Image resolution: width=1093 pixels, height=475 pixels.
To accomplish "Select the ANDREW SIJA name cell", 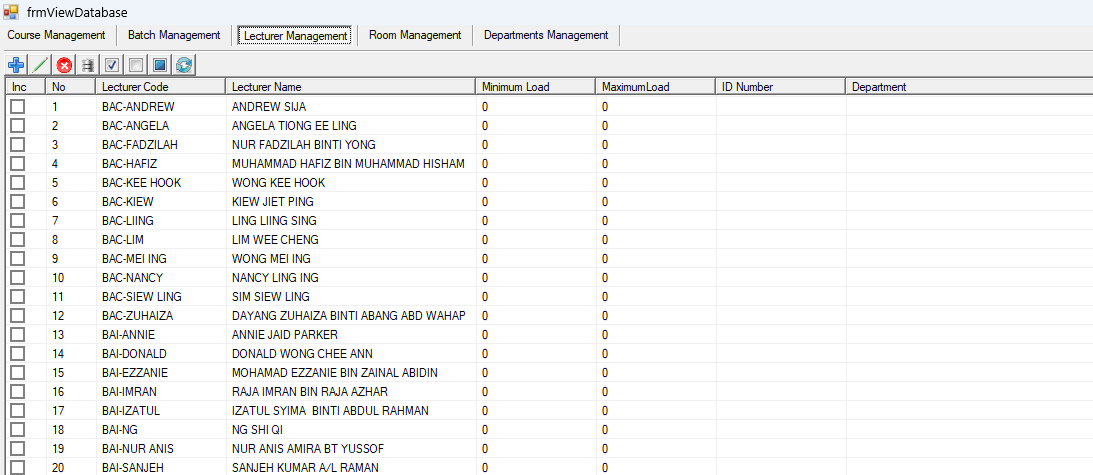I will point(351,107).
